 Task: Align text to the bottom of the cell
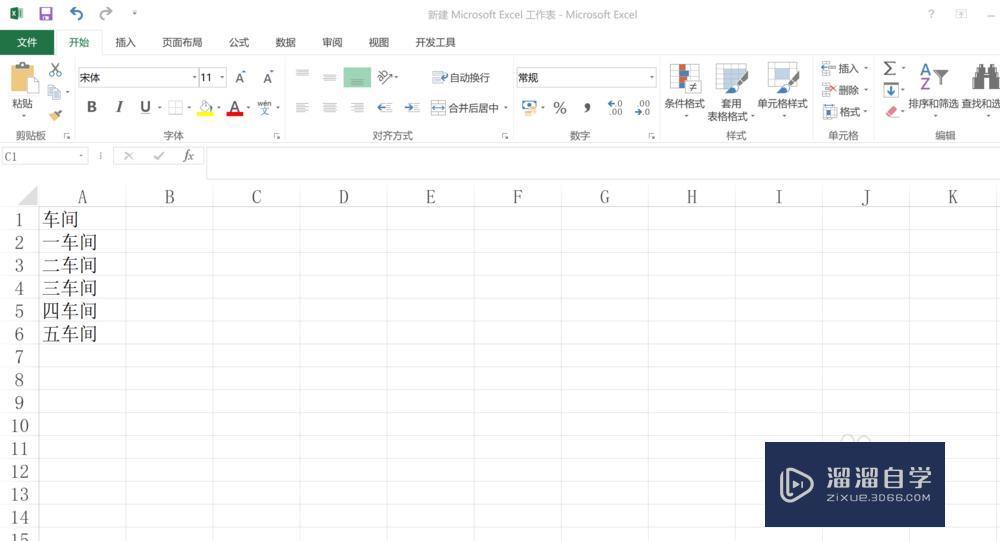click(357, 78)
